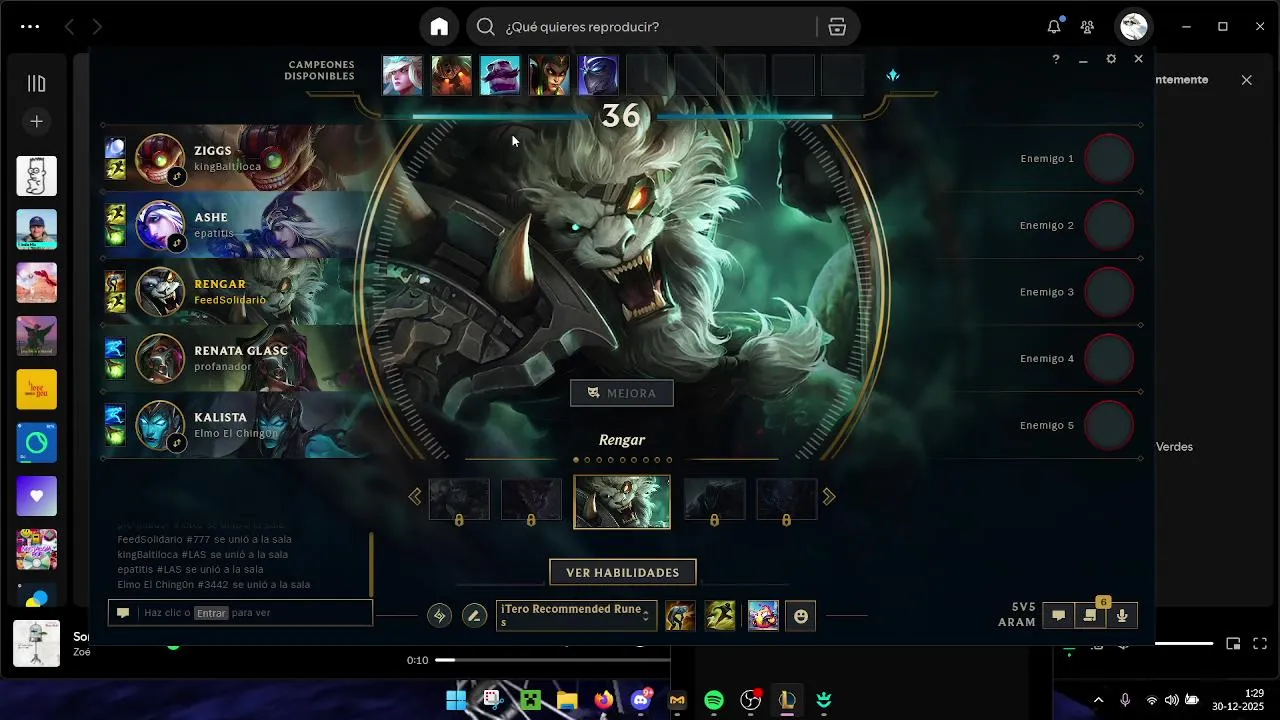
Task: Open taskbar clock and date
Action: tap(1239, 699)
